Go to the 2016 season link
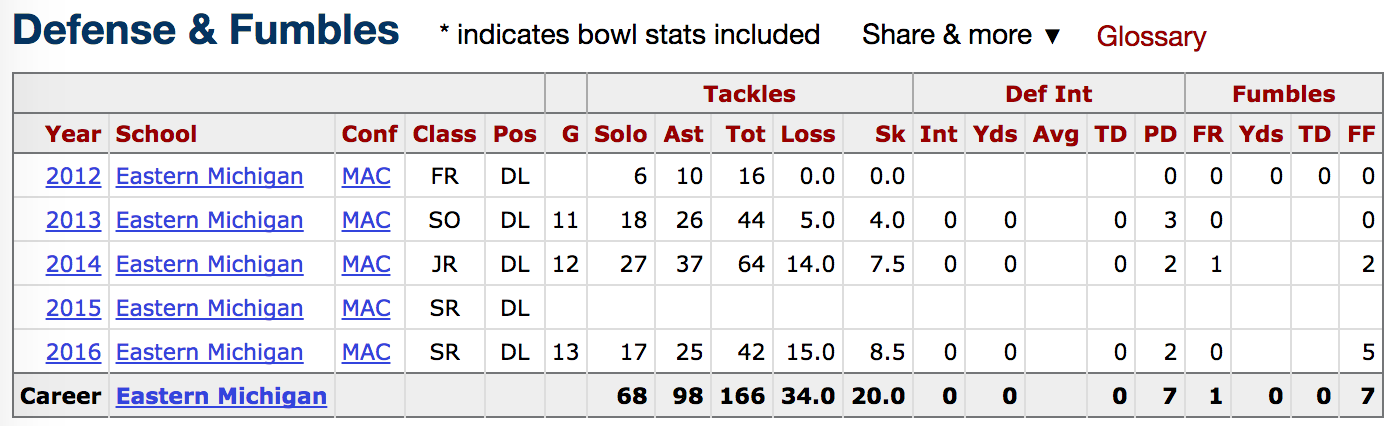The height and width of the screenshot is (426, 1398). (x=73, y=353)
